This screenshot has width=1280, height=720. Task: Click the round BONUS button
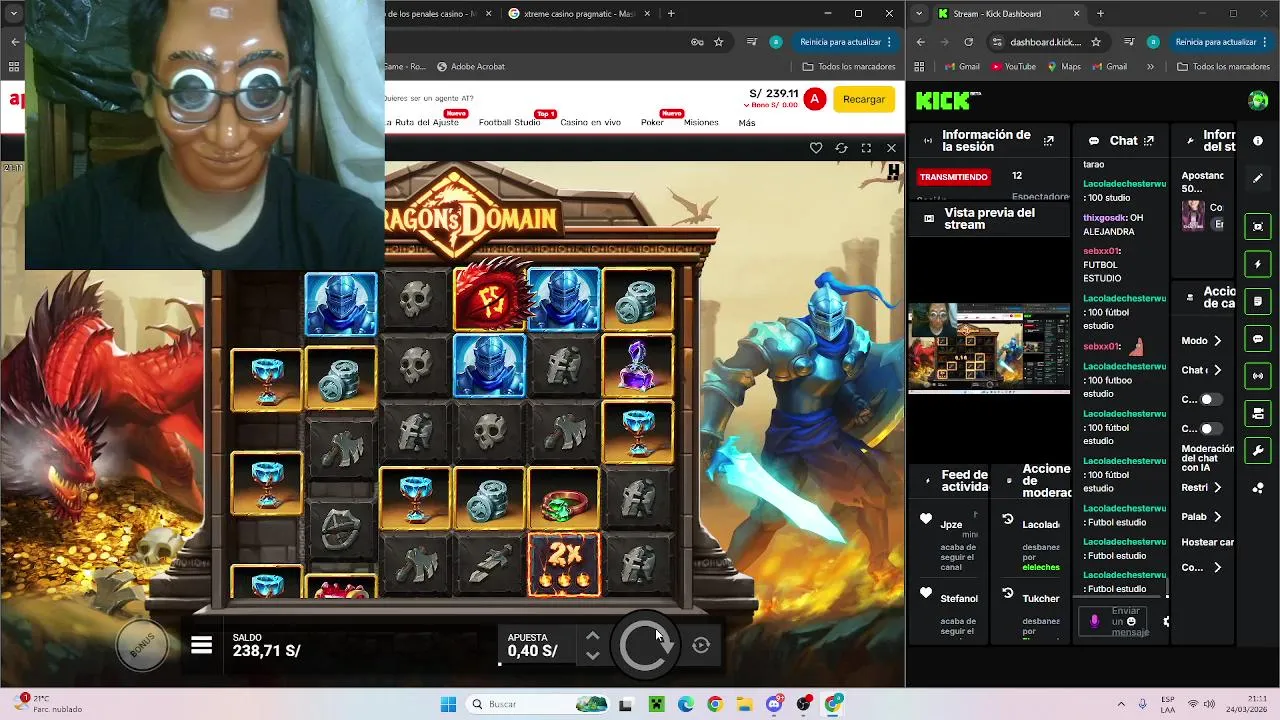142,644
